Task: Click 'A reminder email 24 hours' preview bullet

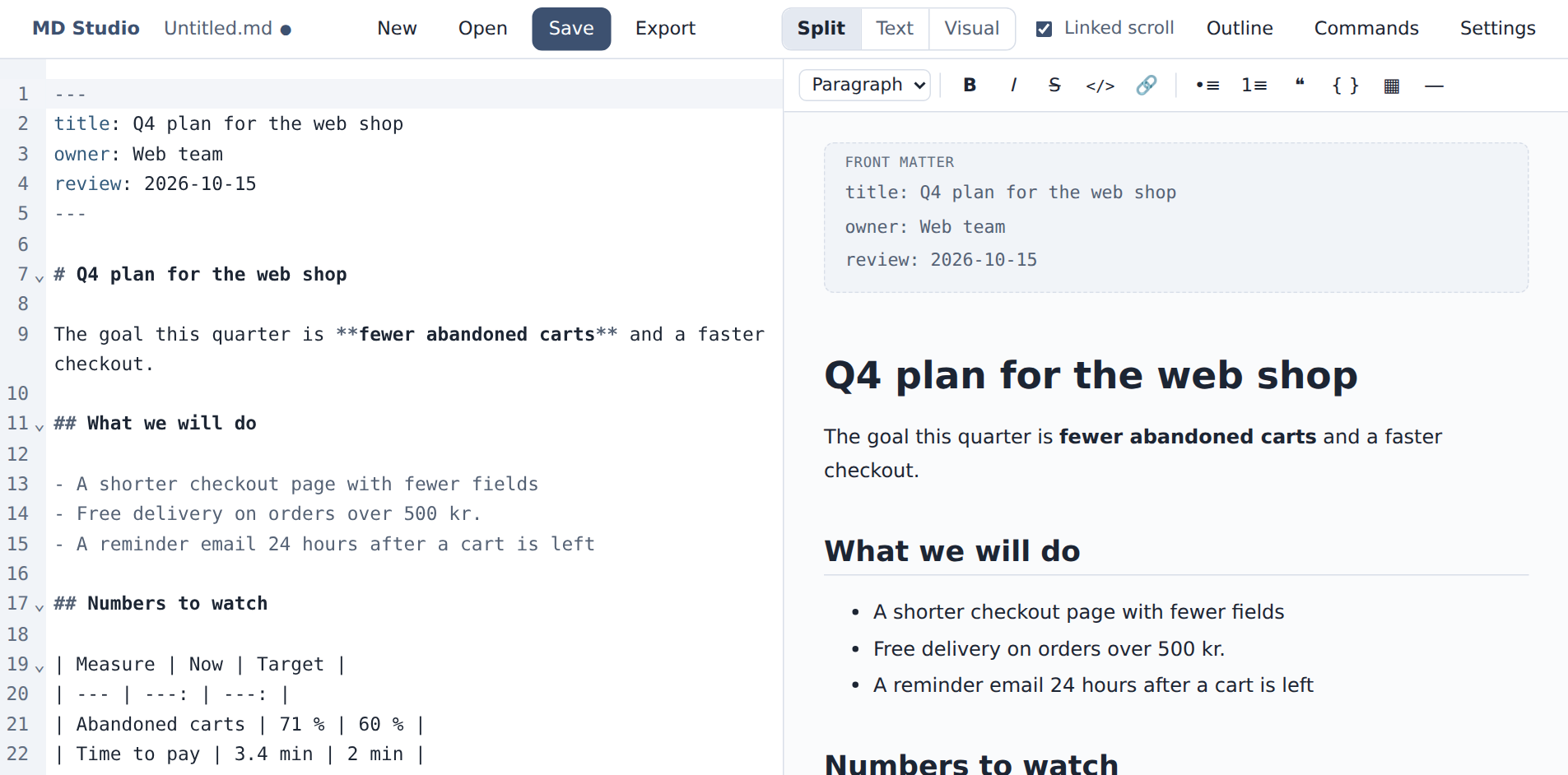Action: [x=1093, y=685]
